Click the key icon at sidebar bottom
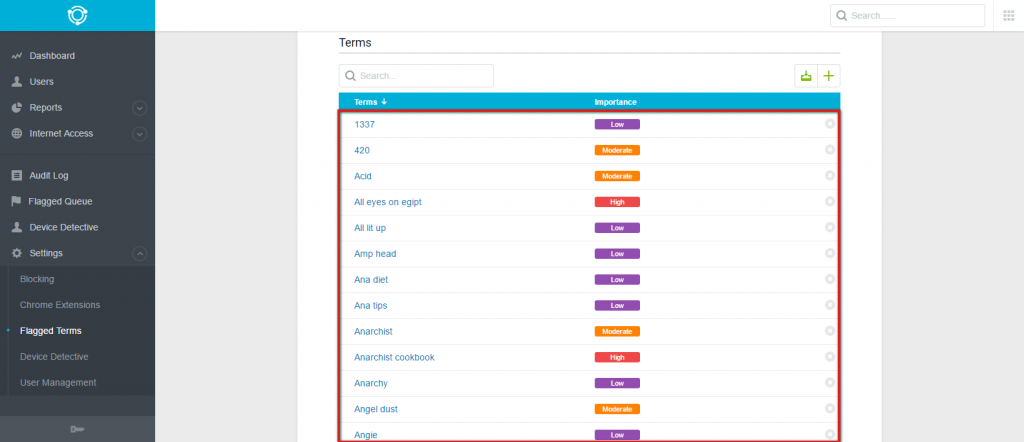Viewport: 1024px width, 442px height. 77,429
